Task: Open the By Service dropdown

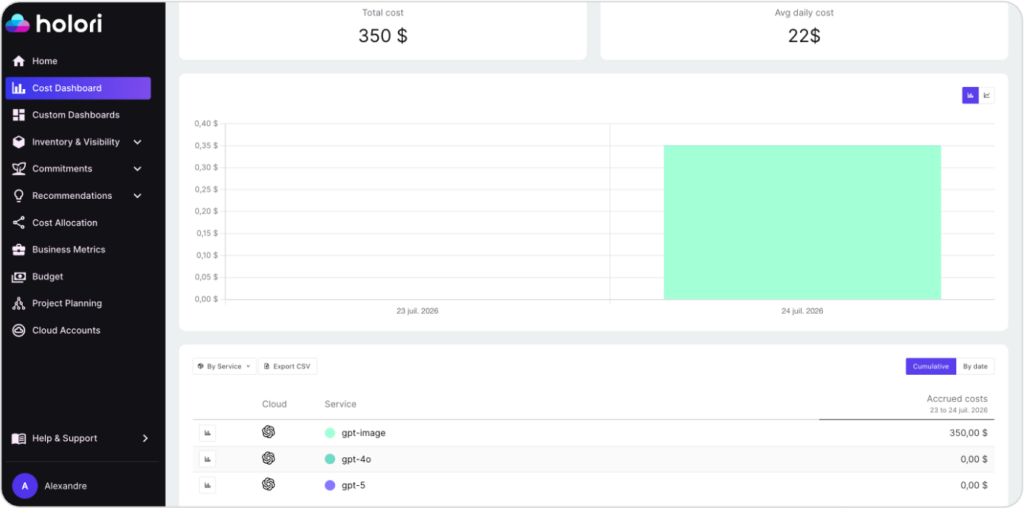Action: coord(224,366)
